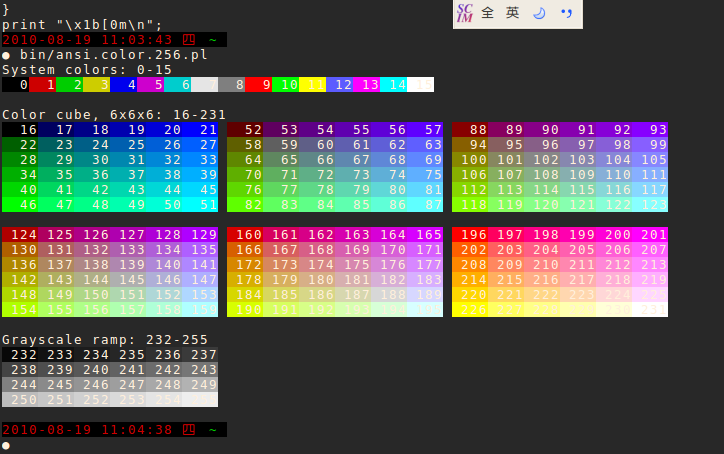Click color cube cell 190
Screen dimensions: 724x454
(245, 309)
